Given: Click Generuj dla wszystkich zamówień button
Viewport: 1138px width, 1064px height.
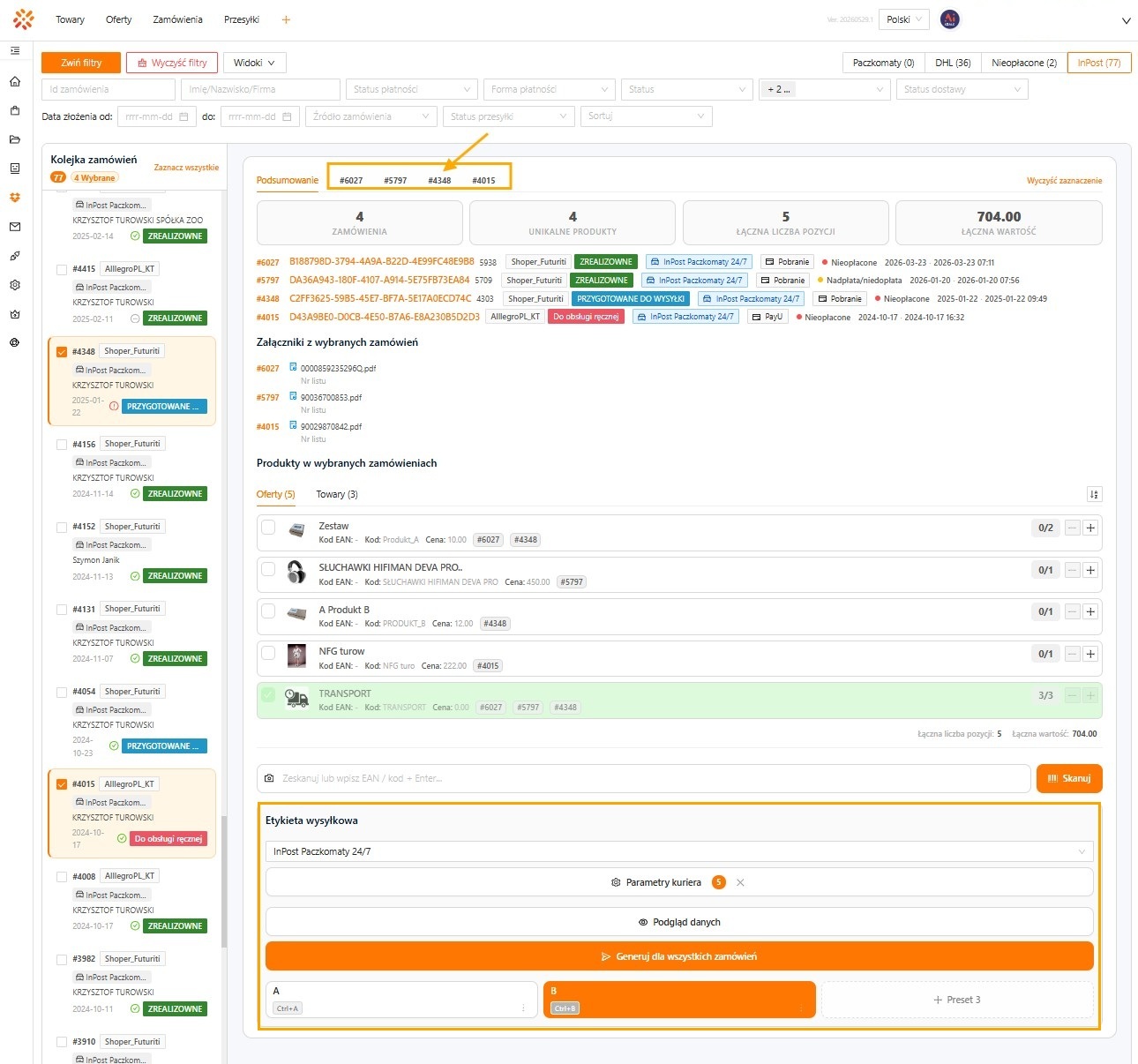Looking at the screenshot, I should pos(679,956).
